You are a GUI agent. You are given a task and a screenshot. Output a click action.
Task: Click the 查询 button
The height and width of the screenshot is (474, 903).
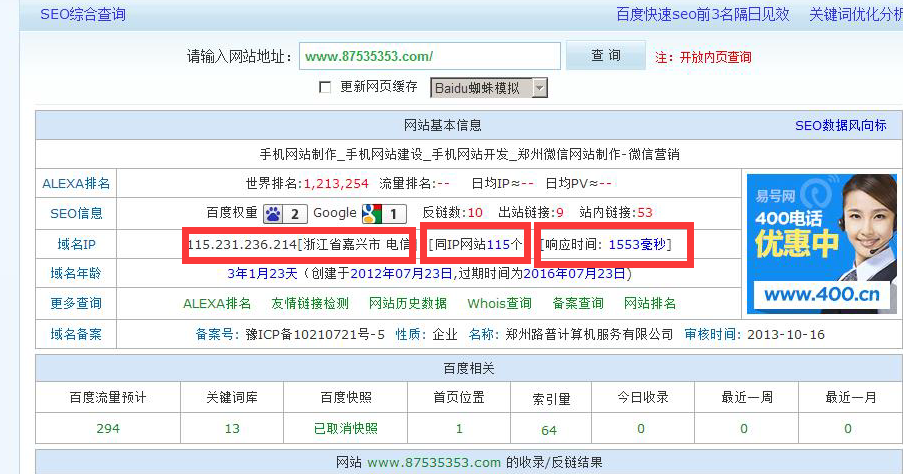point(605,56)
